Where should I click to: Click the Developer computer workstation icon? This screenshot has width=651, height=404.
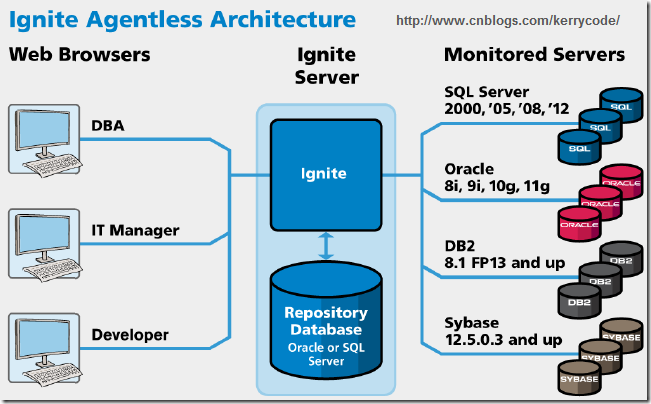44,350
